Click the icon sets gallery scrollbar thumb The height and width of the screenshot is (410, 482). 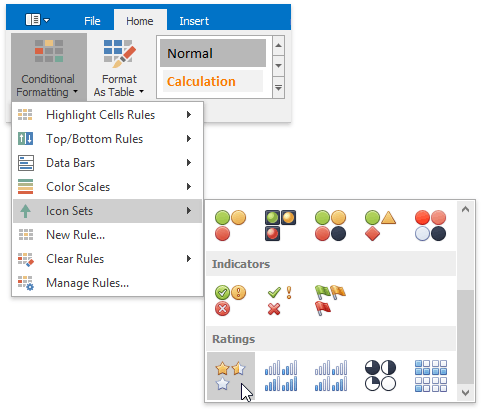tap(465, 337)
